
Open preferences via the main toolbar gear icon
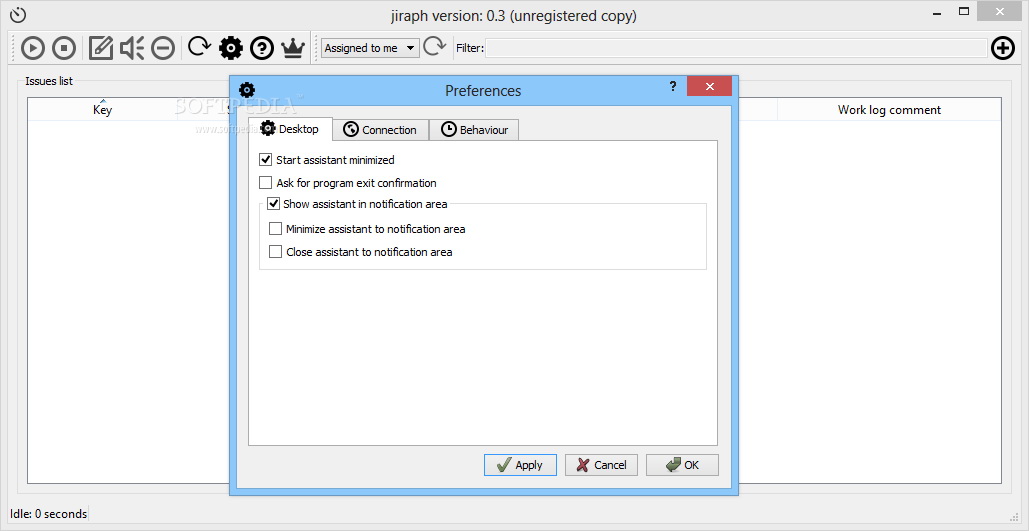(x=231, y=48)
